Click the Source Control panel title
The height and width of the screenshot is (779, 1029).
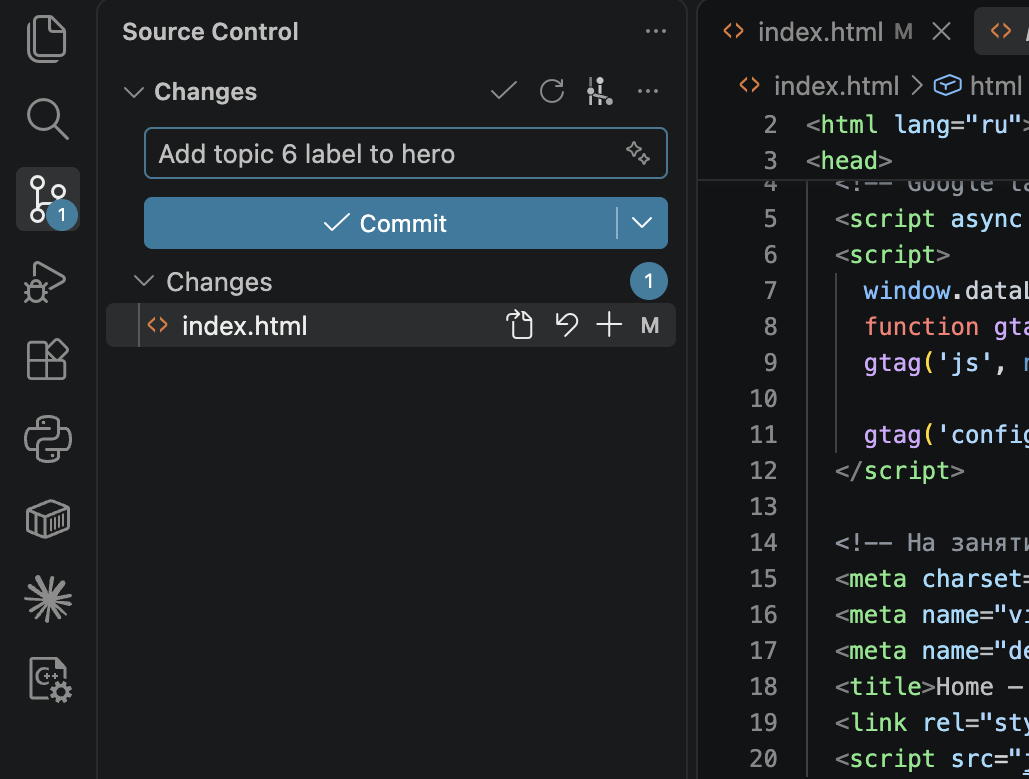pyautogui.click(x=210, y=32)
